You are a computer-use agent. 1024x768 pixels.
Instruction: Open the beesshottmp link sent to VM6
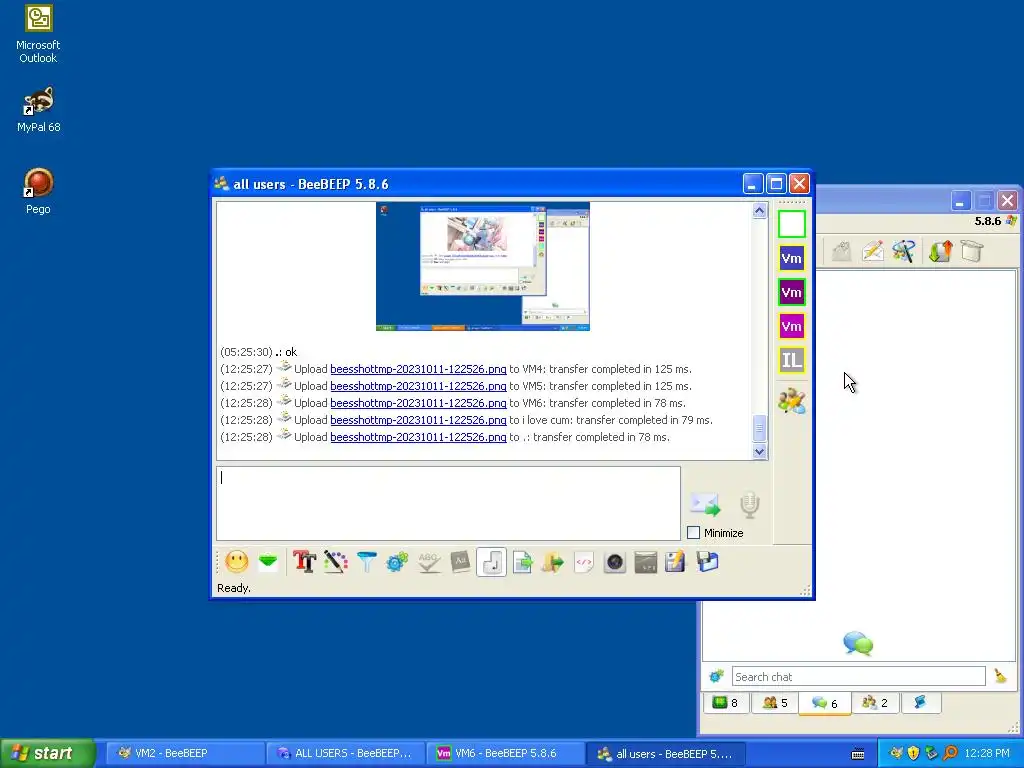[x=418, y=403]
